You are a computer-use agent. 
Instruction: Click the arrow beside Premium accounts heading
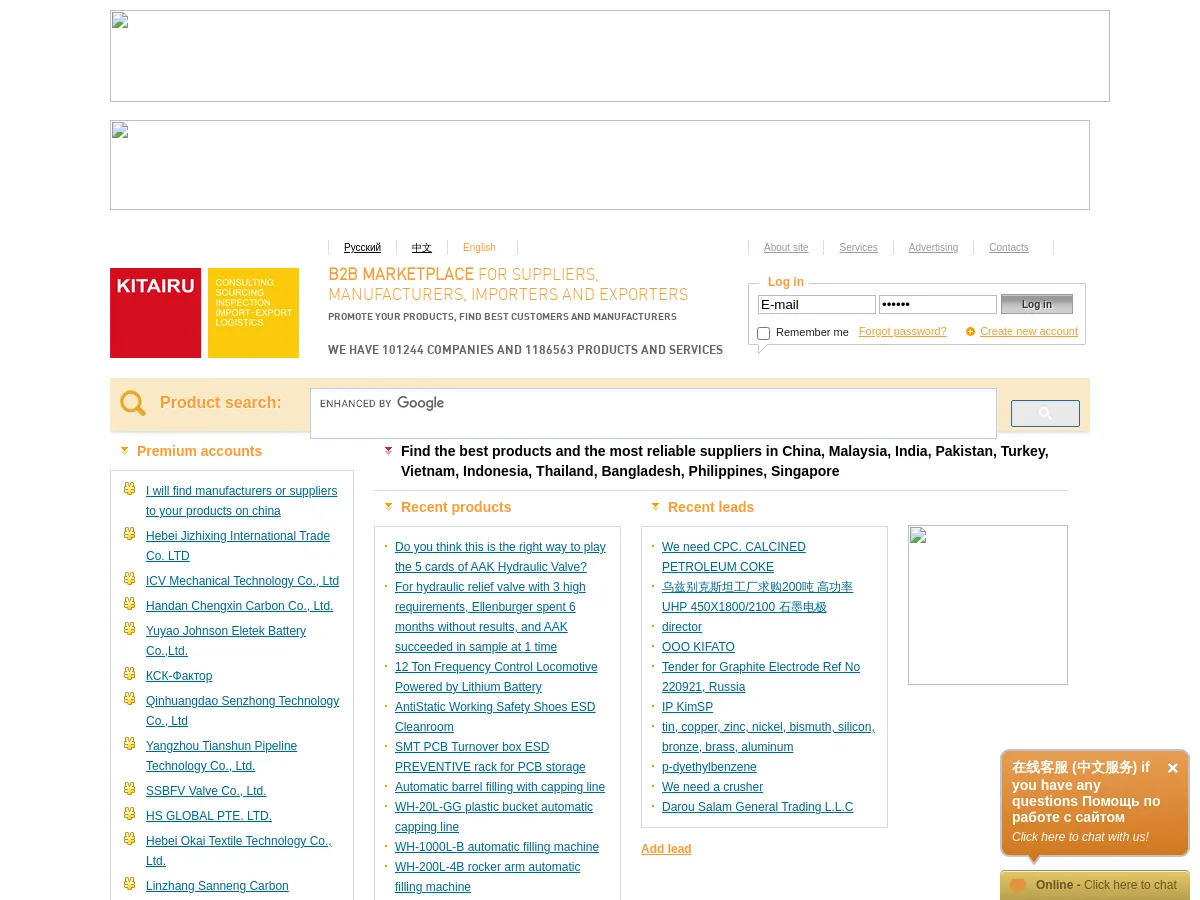(125, 451)
